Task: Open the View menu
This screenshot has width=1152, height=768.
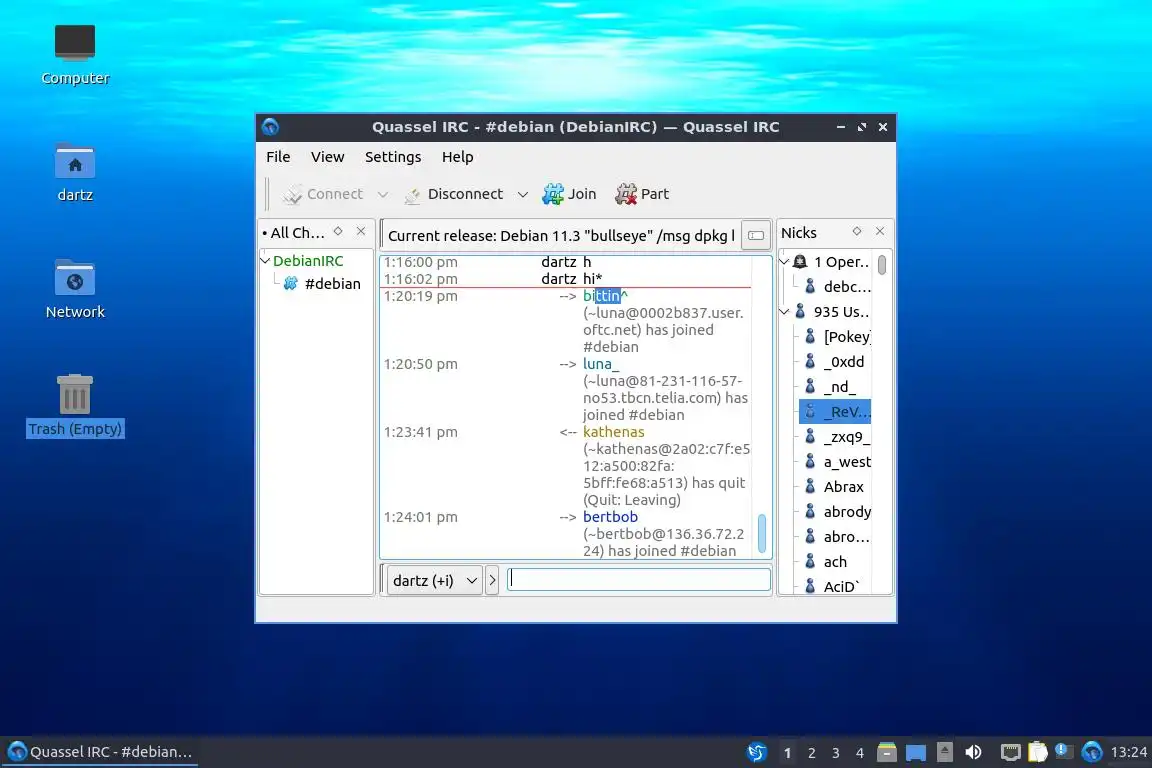Action: point(328,157)
